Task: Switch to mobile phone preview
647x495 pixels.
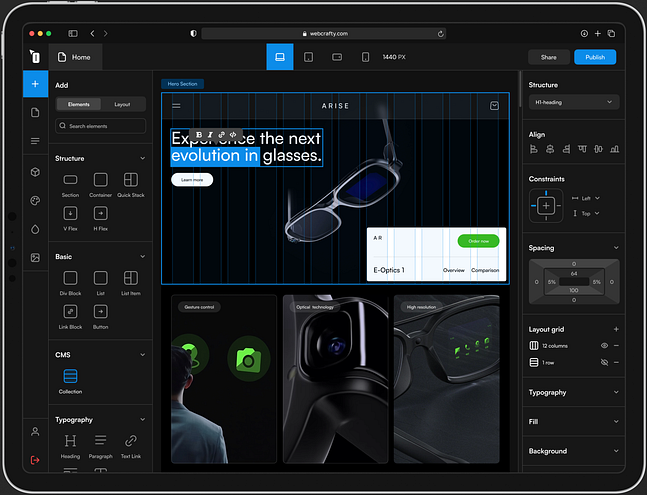Action: click(365, 57)
